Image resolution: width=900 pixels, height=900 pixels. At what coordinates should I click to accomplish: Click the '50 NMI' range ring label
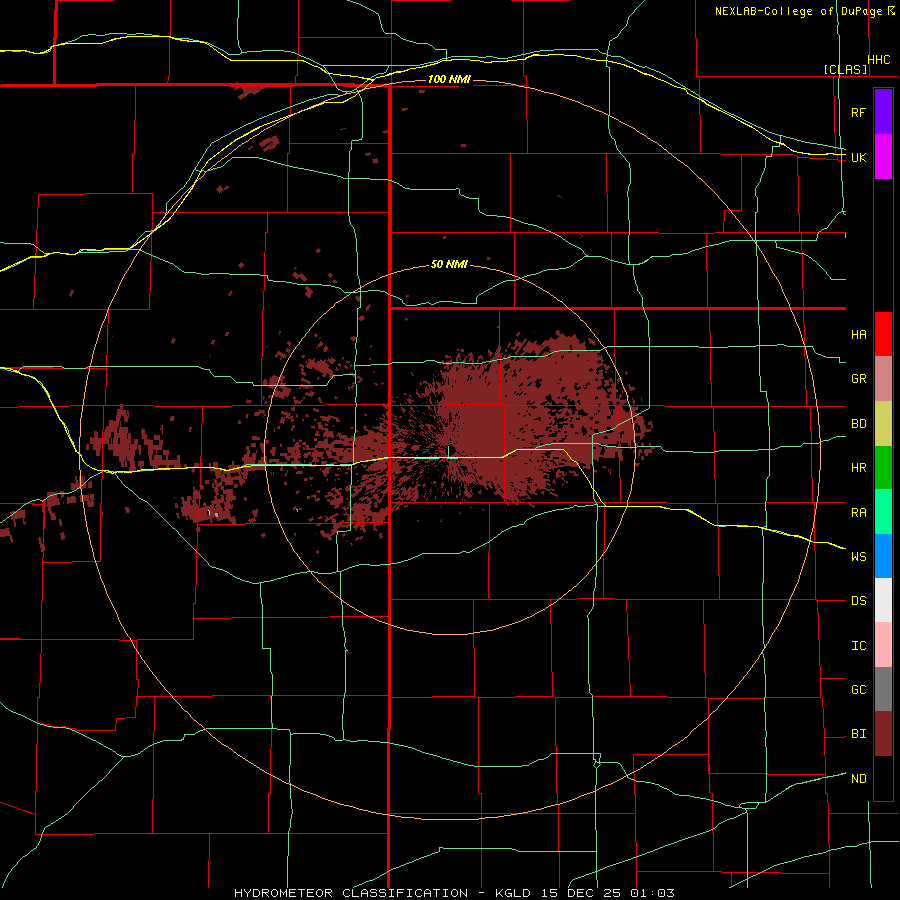(449, 265)
